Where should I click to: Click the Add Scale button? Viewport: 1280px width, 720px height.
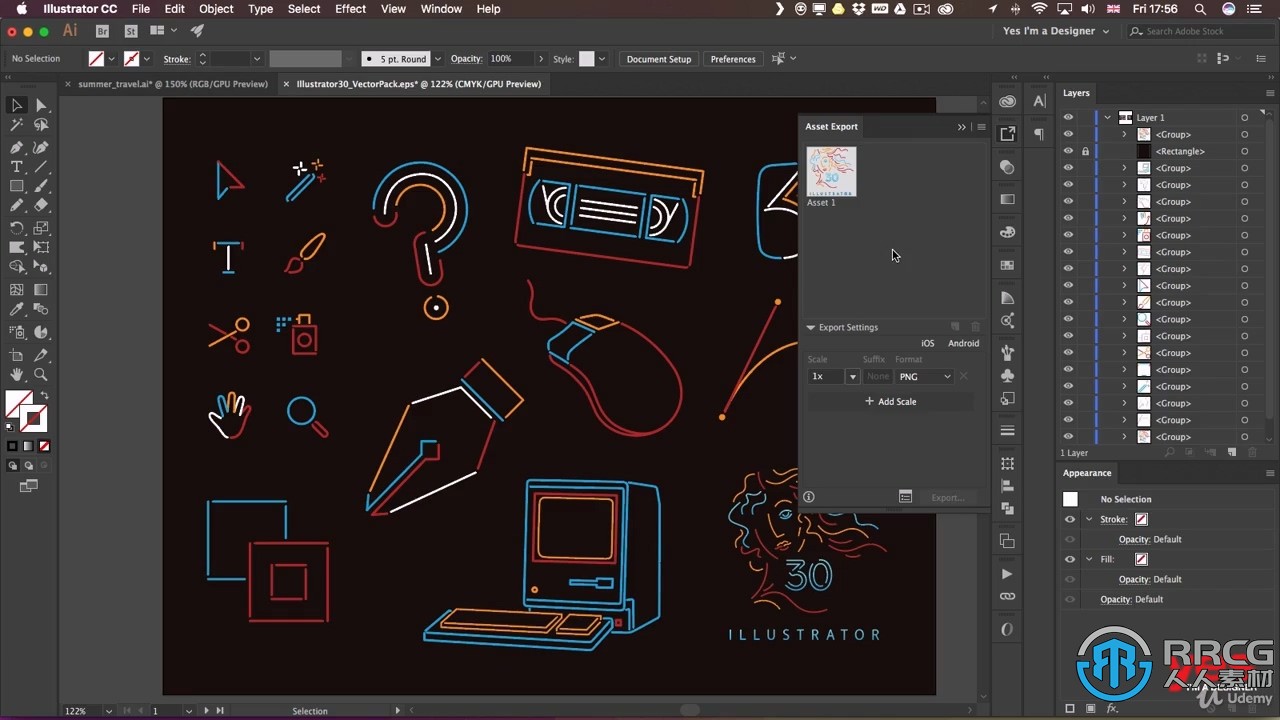point(890,401)
